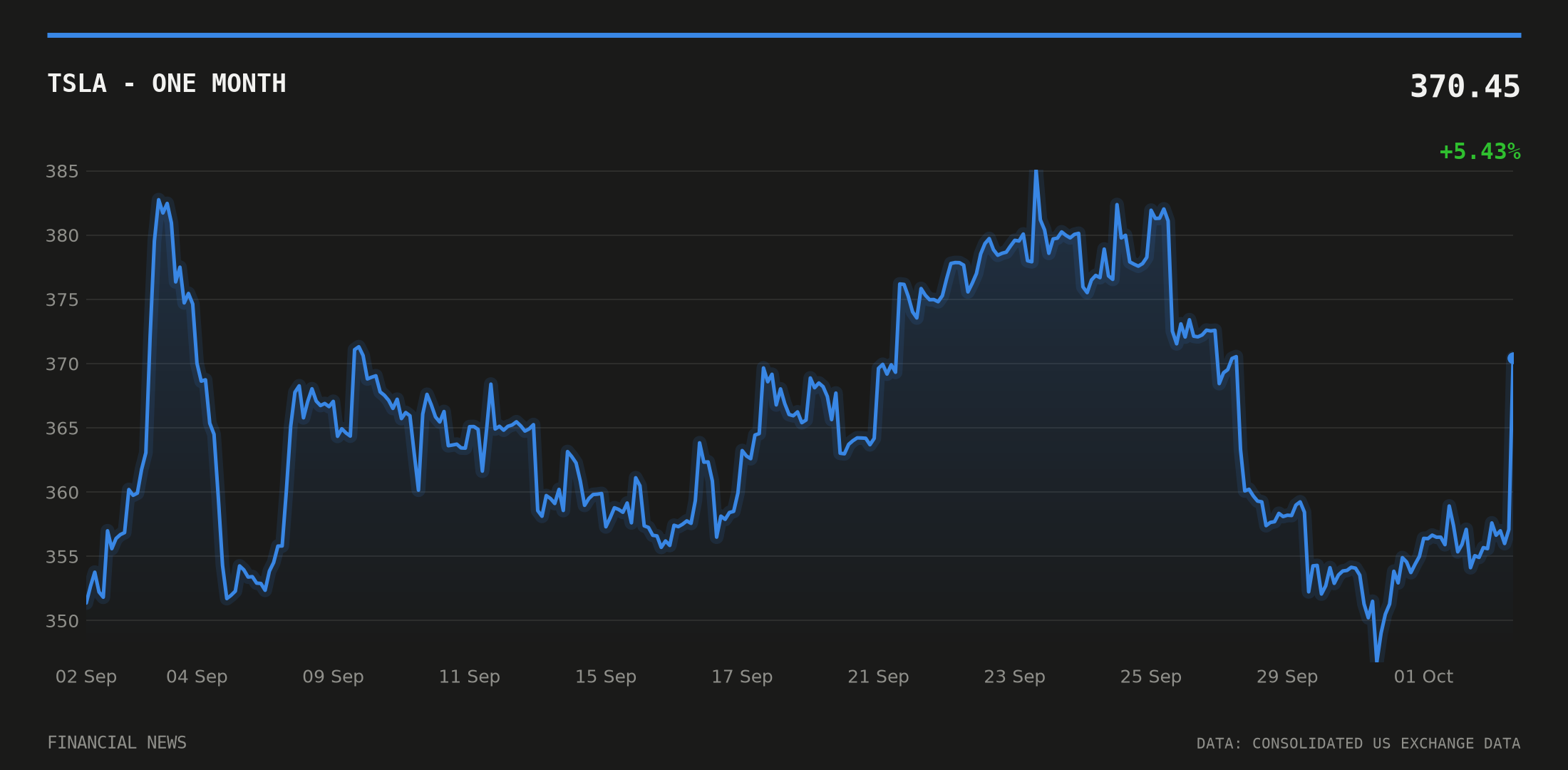Click the 385 y-axis label
1568x770 pixels.
pyautogui.click(x=62, y=171)
